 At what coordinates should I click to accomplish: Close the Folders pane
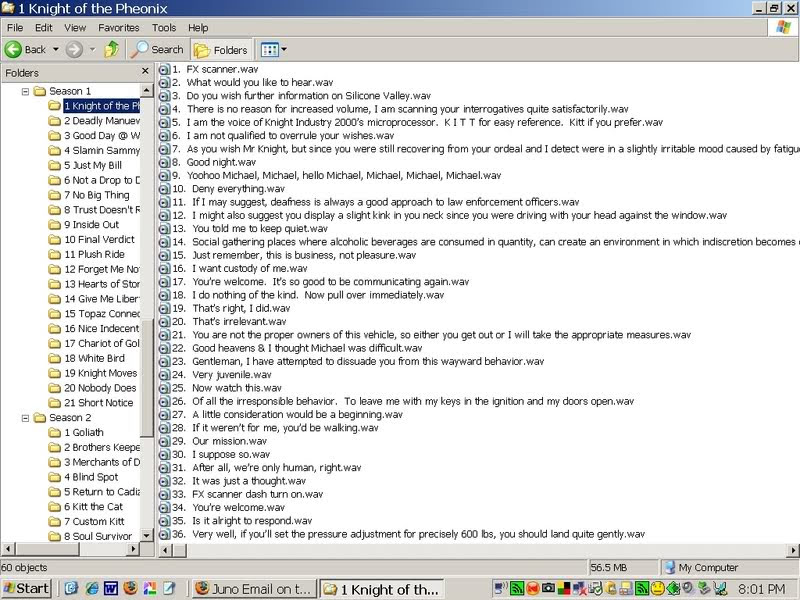(145, 71)
